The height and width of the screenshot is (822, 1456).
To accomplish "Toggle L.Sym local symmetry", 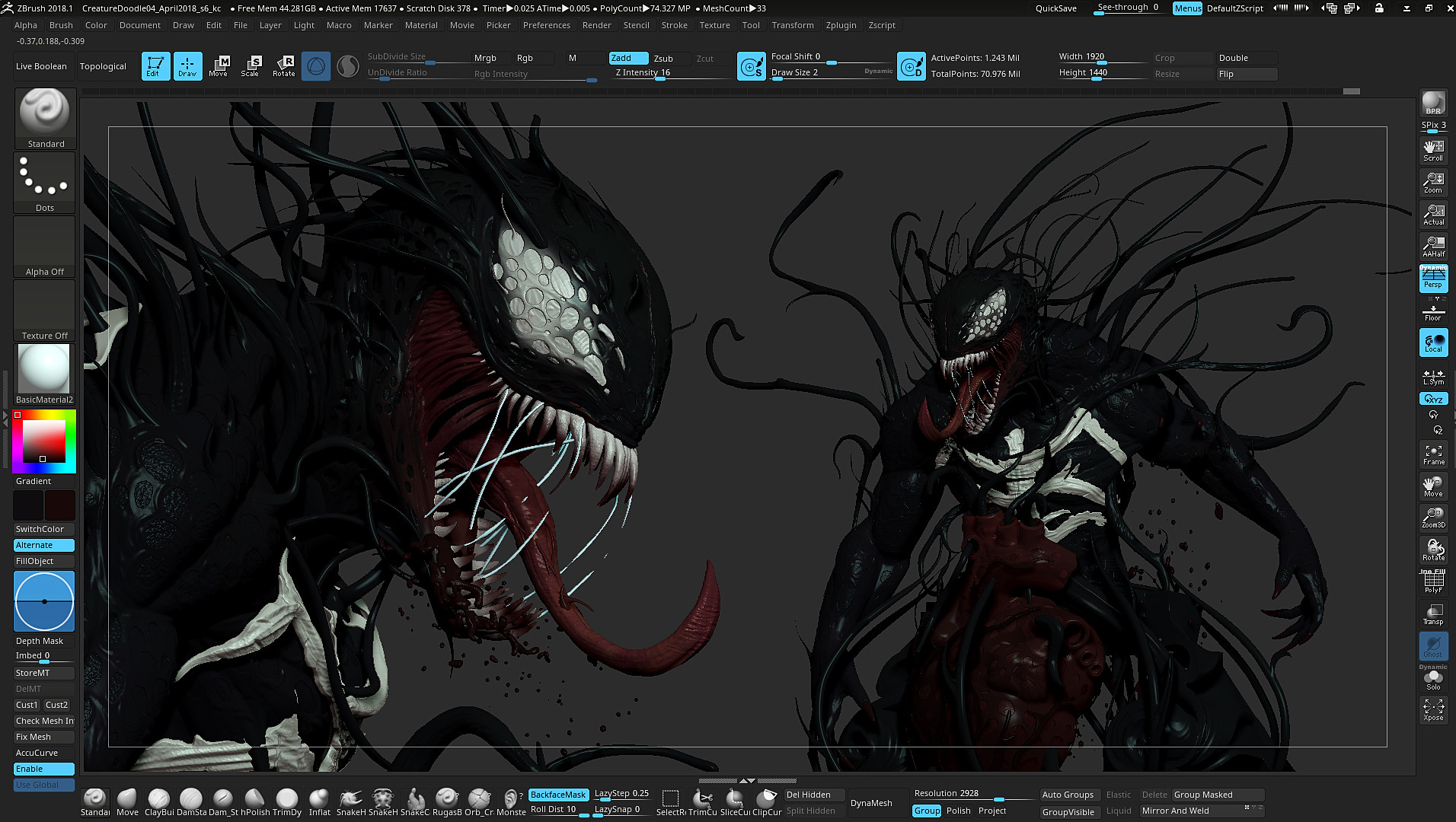I will pyautogui.click(x=1433, y=377).
